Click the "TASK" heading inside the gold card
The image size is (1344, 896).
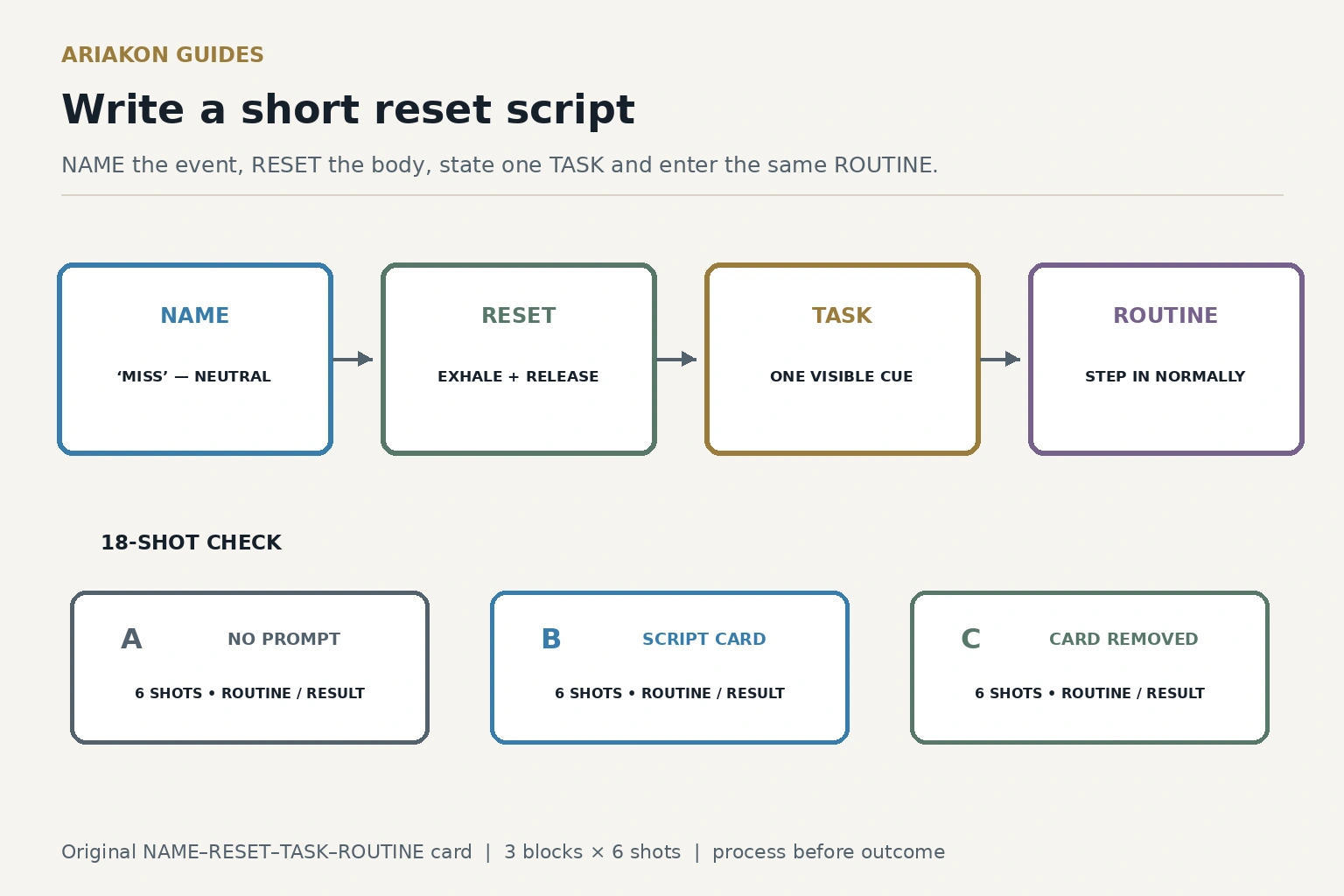pyautogui.click(x=842, y=316)
